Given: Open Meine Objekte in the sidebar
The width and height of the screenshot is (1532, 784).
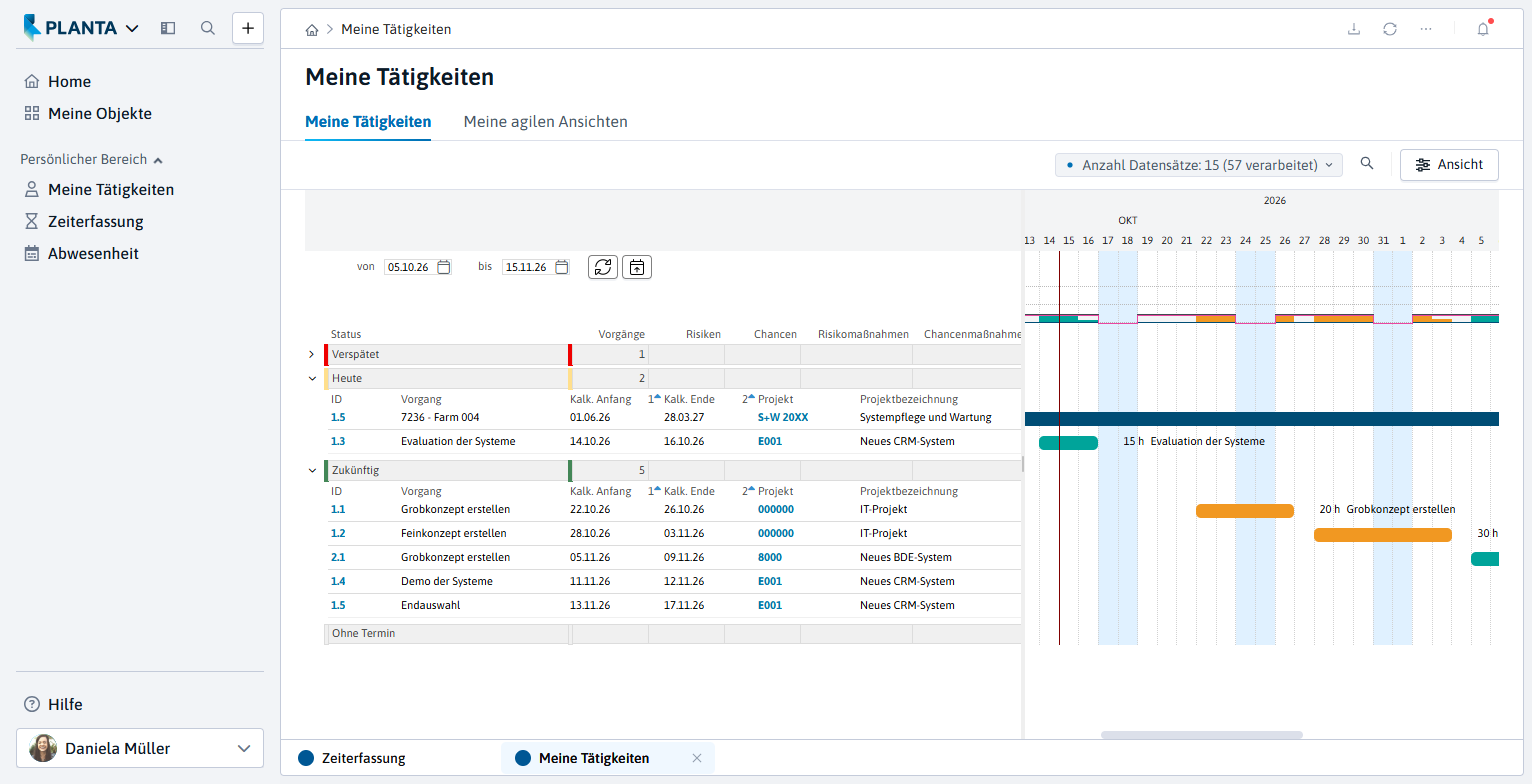Looking at the screenshot, I should (88, 113).
